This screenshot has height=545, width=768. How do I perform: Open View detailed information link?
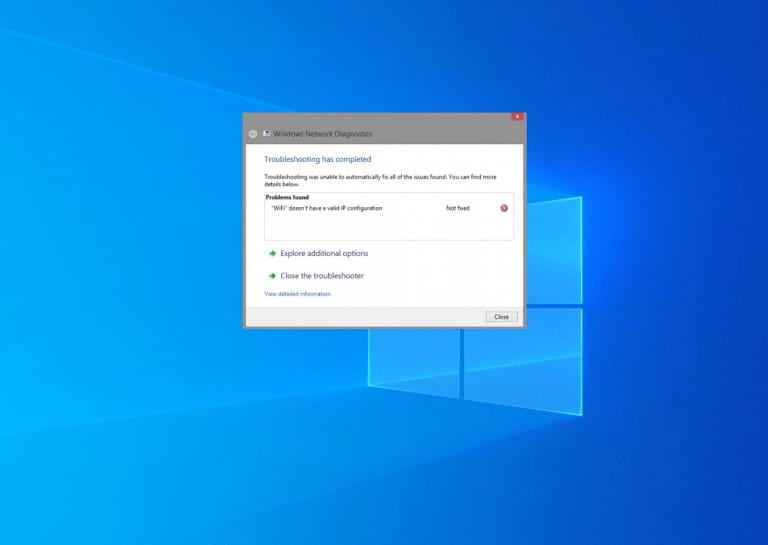[297, 294]
